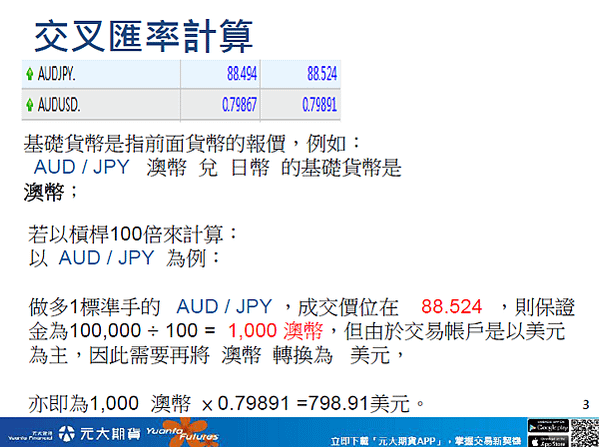
Task: Click the Yuanta Financial small logo text
Action: 31,436
